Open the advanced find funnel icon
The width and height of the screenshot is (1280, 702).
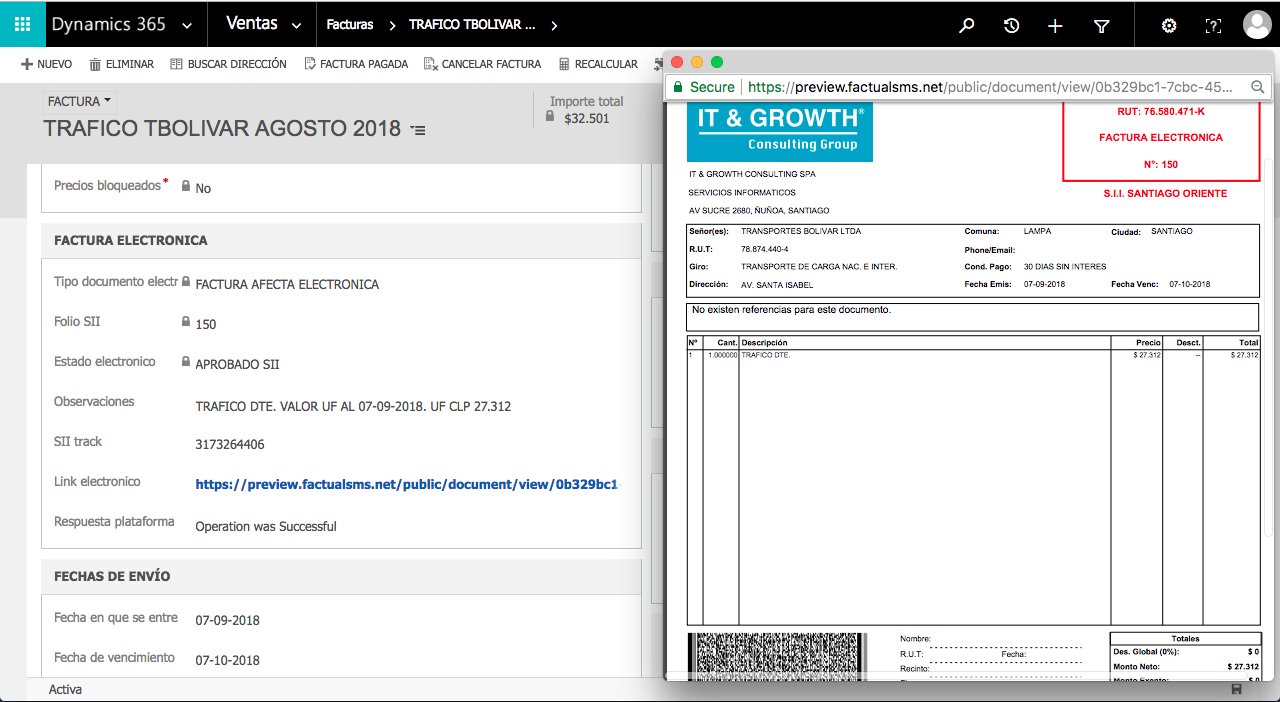click(x=1101, y=26)
